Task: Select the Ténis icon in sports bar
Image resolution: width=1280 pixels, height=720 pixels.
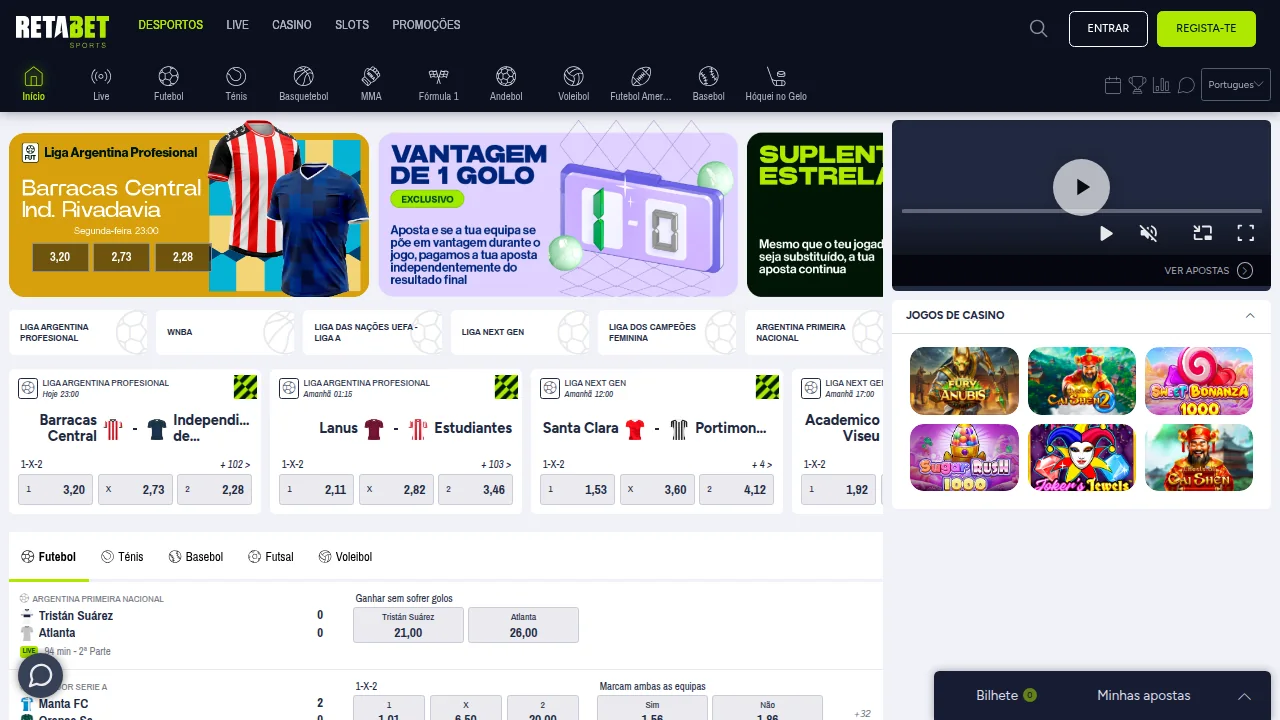Action: coord(236,76)
